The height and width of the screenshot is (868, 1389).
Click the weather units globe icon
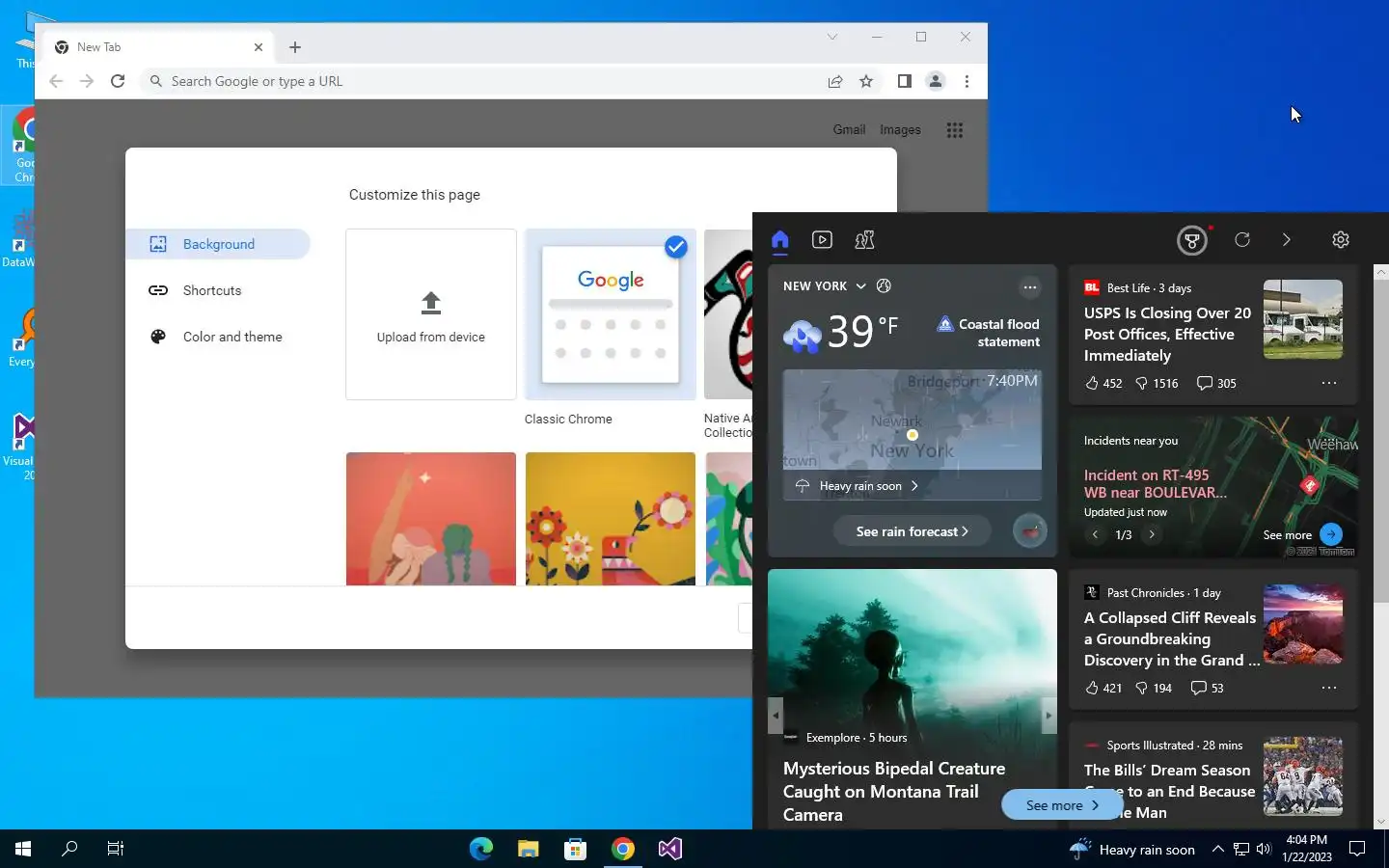(x=884, y=285)
